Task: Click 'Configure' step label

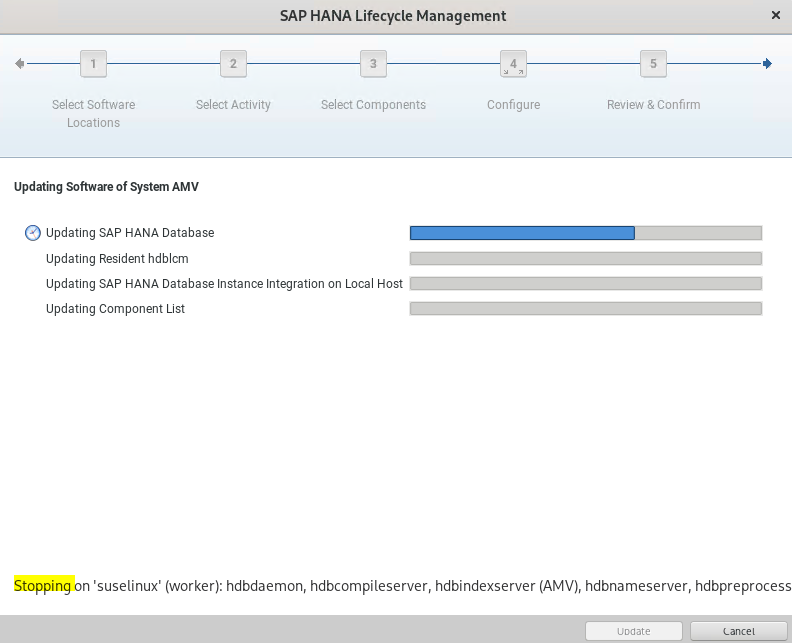Action: [513, 105]
